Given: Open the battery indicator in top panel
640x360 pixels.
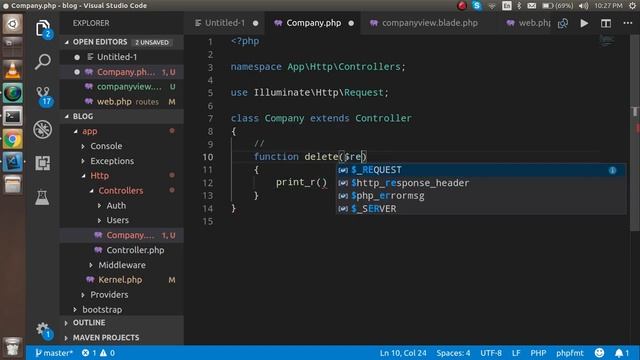Looking at the screenshot, I should [x=557, y=6].
